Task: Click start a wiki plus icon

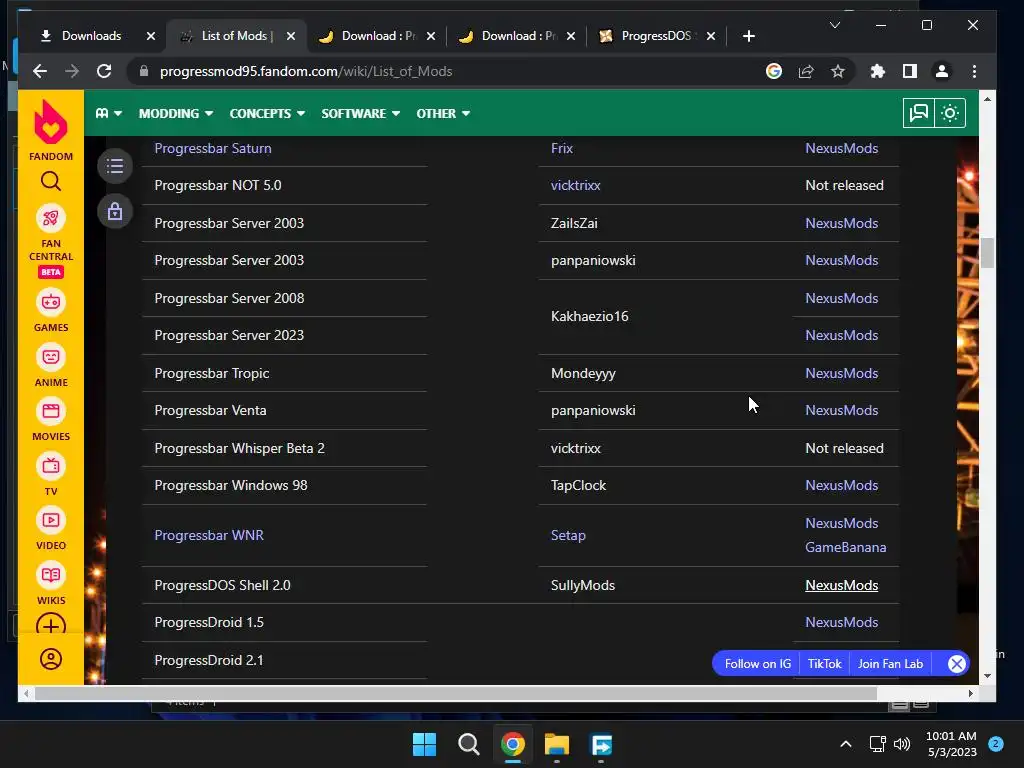Action: [x=50, y=626]
